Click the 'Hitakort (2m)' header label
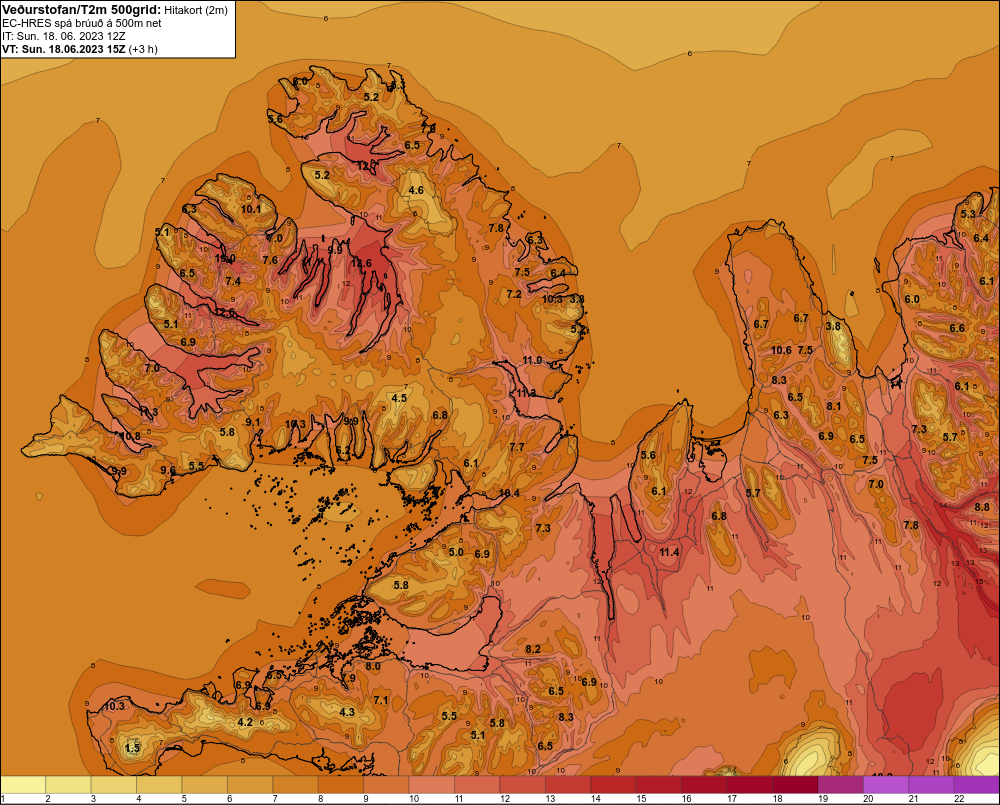The height and width of the screenshot is (805, 1000). 195,10
